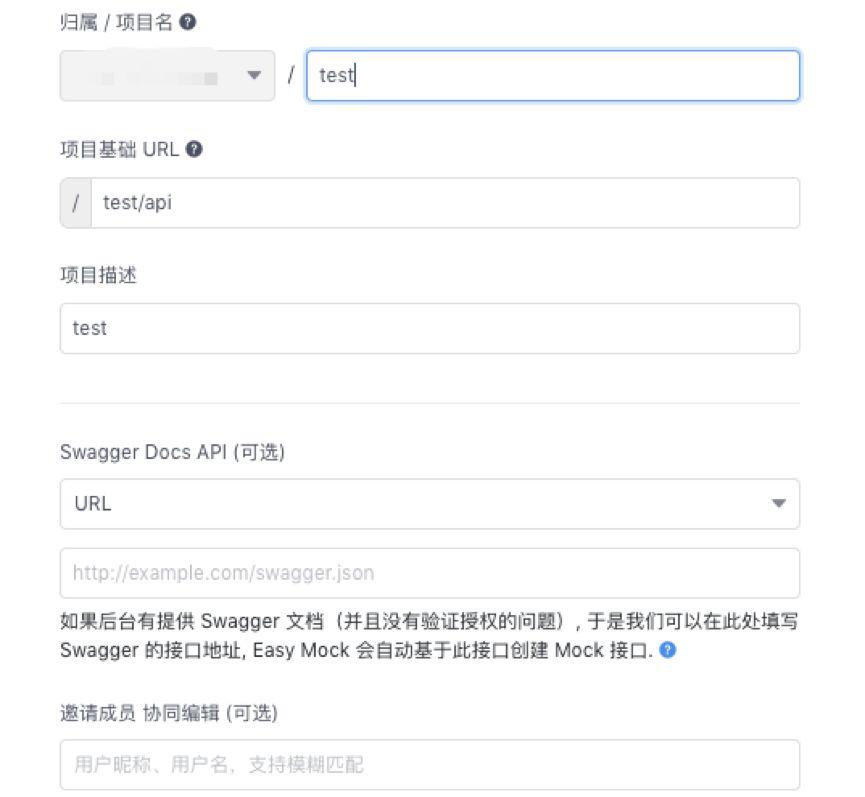
Task: Click the 项目基础 URL label text
Action: coord(119,149)
